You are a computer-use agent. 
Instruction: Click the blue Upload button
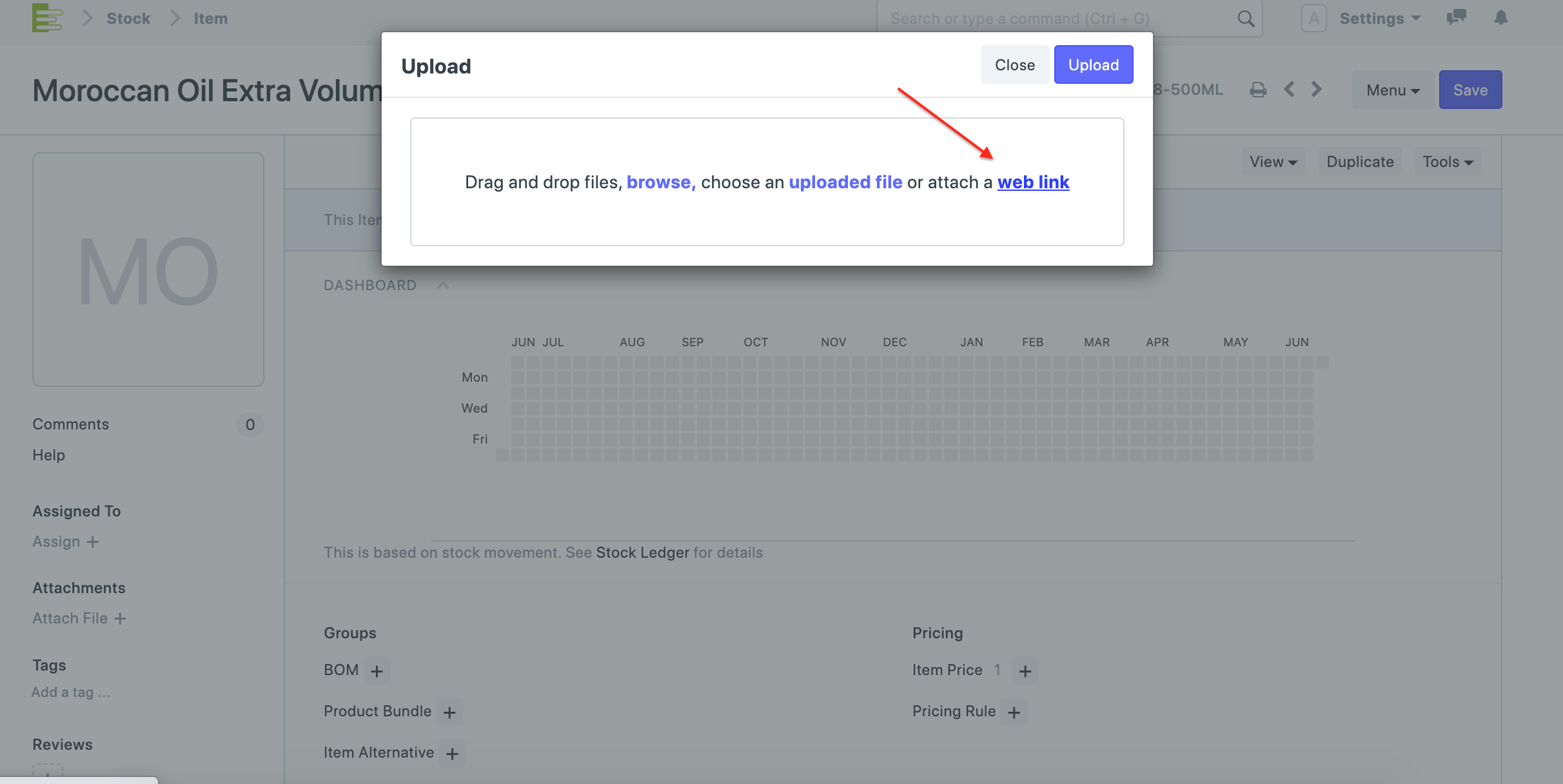pyautogui.click(x=1094, y=64)
